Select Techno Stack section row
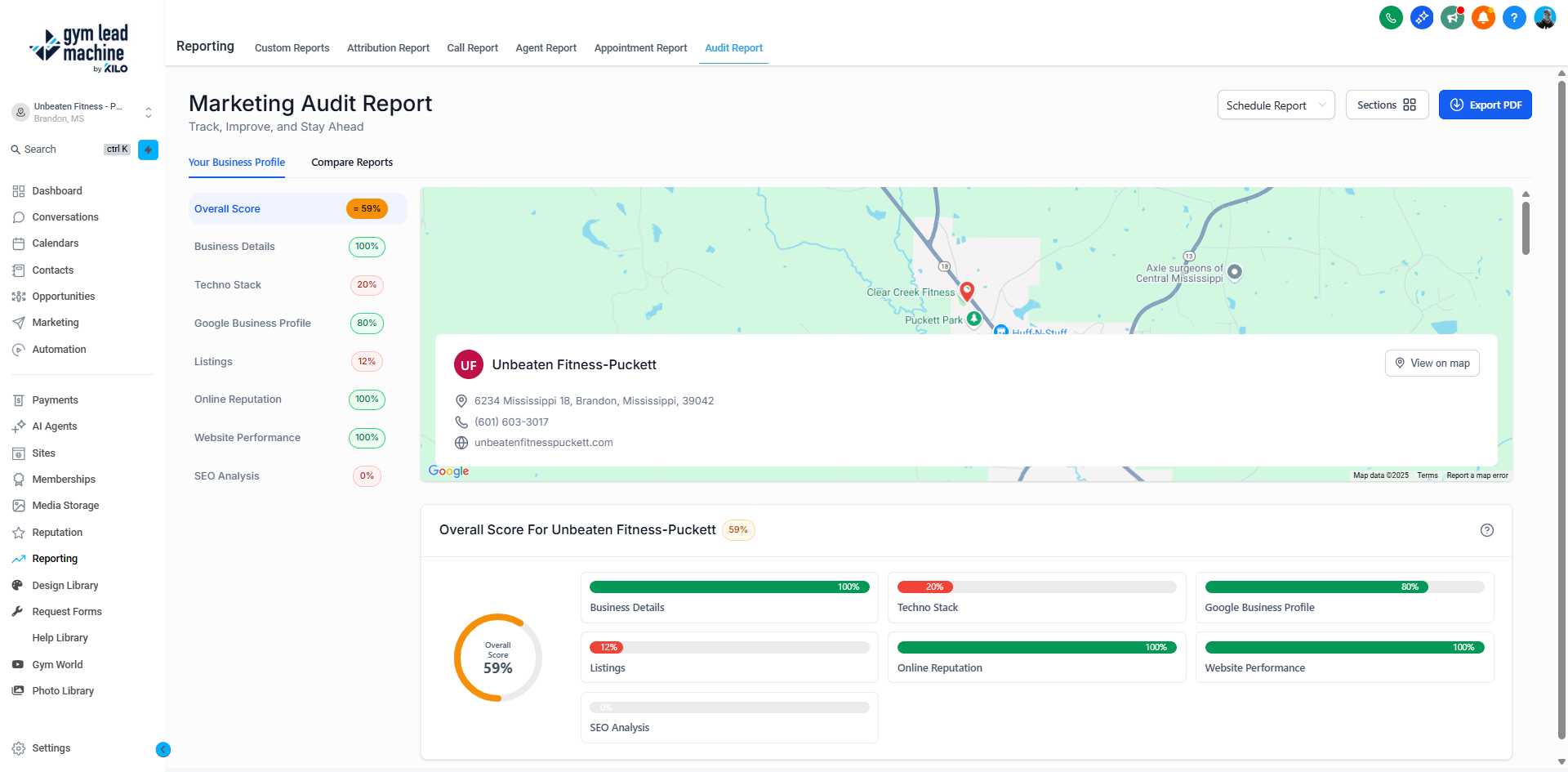Viewport: 1568px width, 772px height. 297,285
